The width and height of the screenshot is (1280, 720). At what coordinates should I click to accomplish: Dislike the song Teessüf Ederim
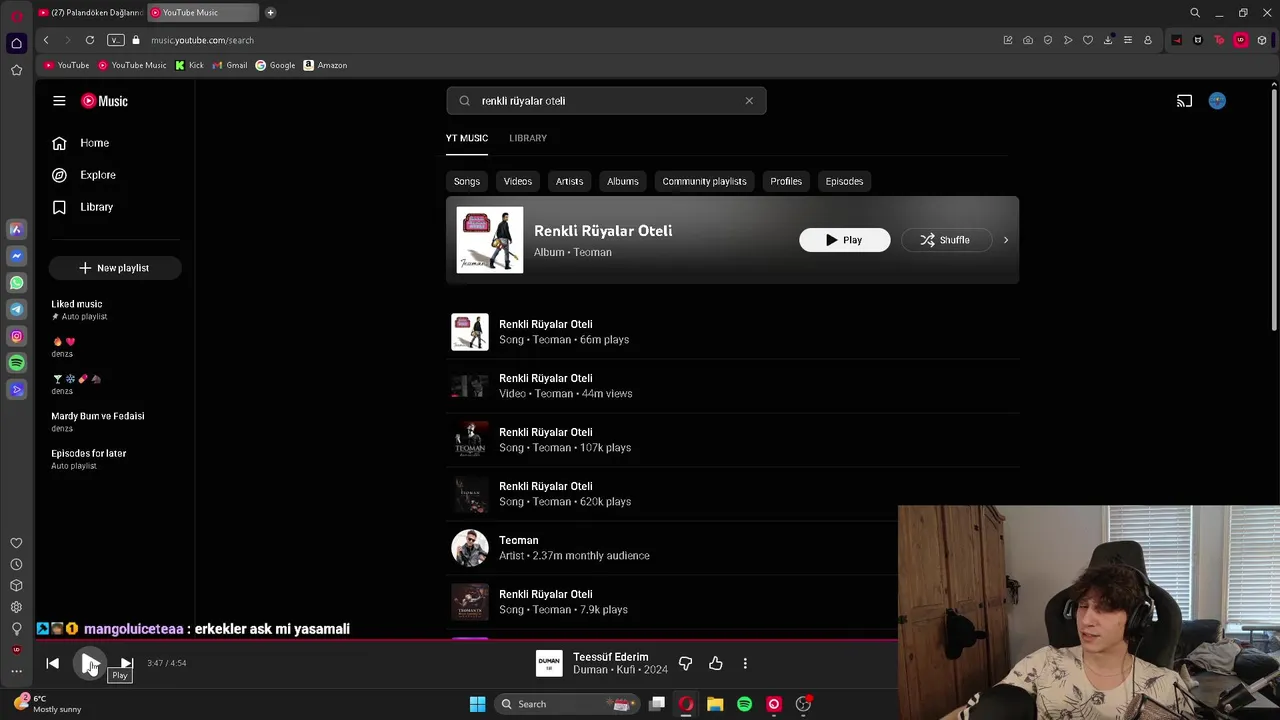(685, 663)
